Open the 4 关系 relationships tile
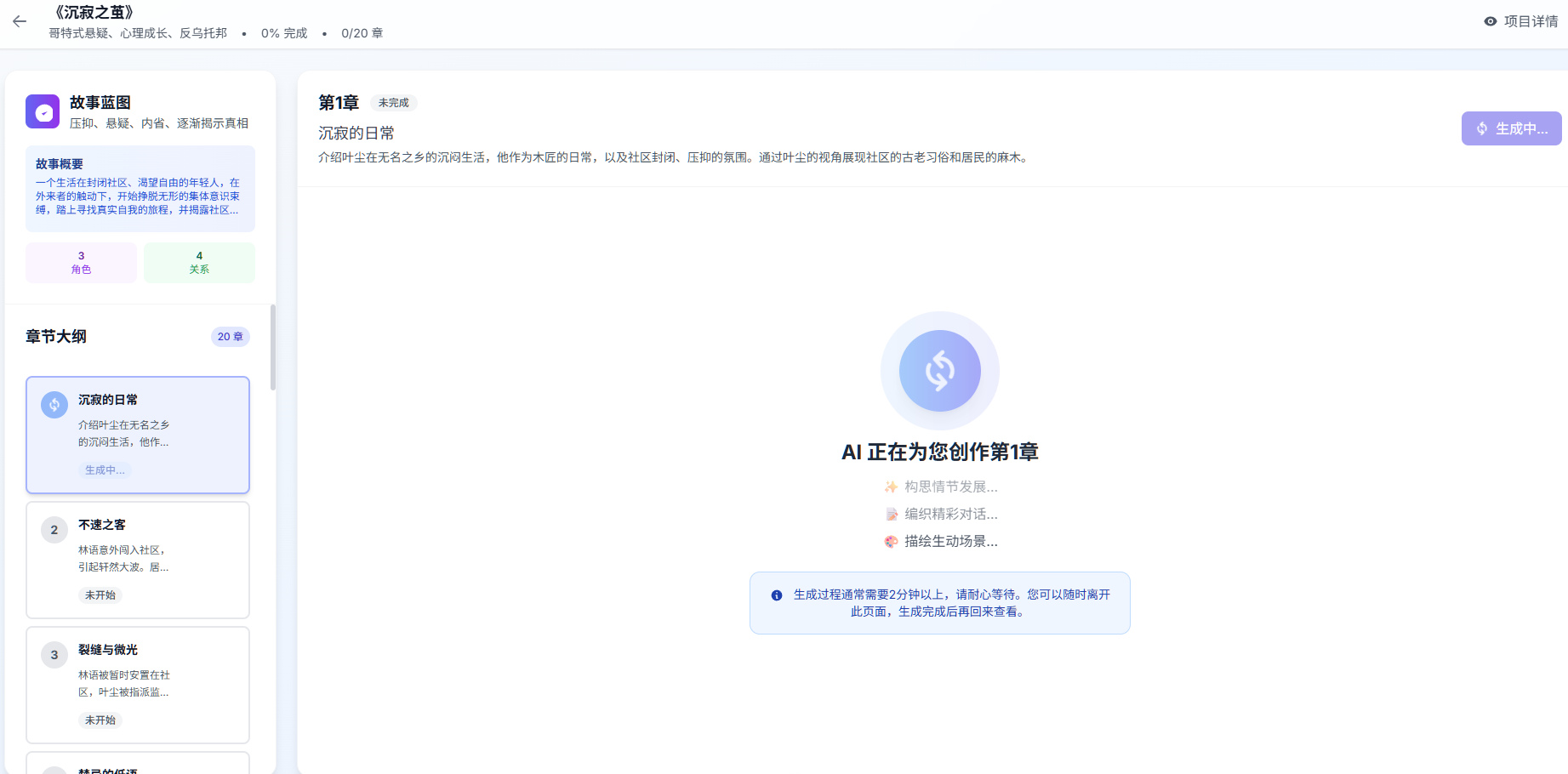The width and height of the screenshot is (1568, 774). click(x=199, y=262)
